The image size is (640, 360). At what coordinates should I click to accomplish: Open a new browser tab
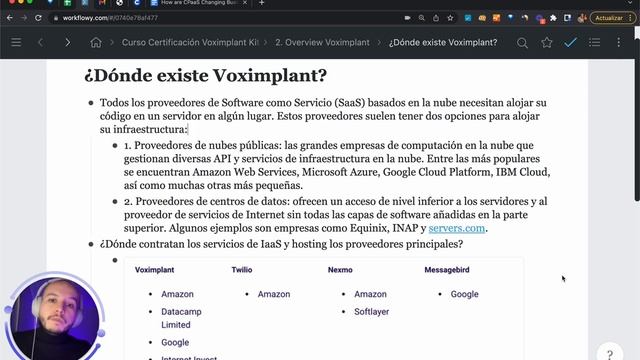tap(262, 3)
